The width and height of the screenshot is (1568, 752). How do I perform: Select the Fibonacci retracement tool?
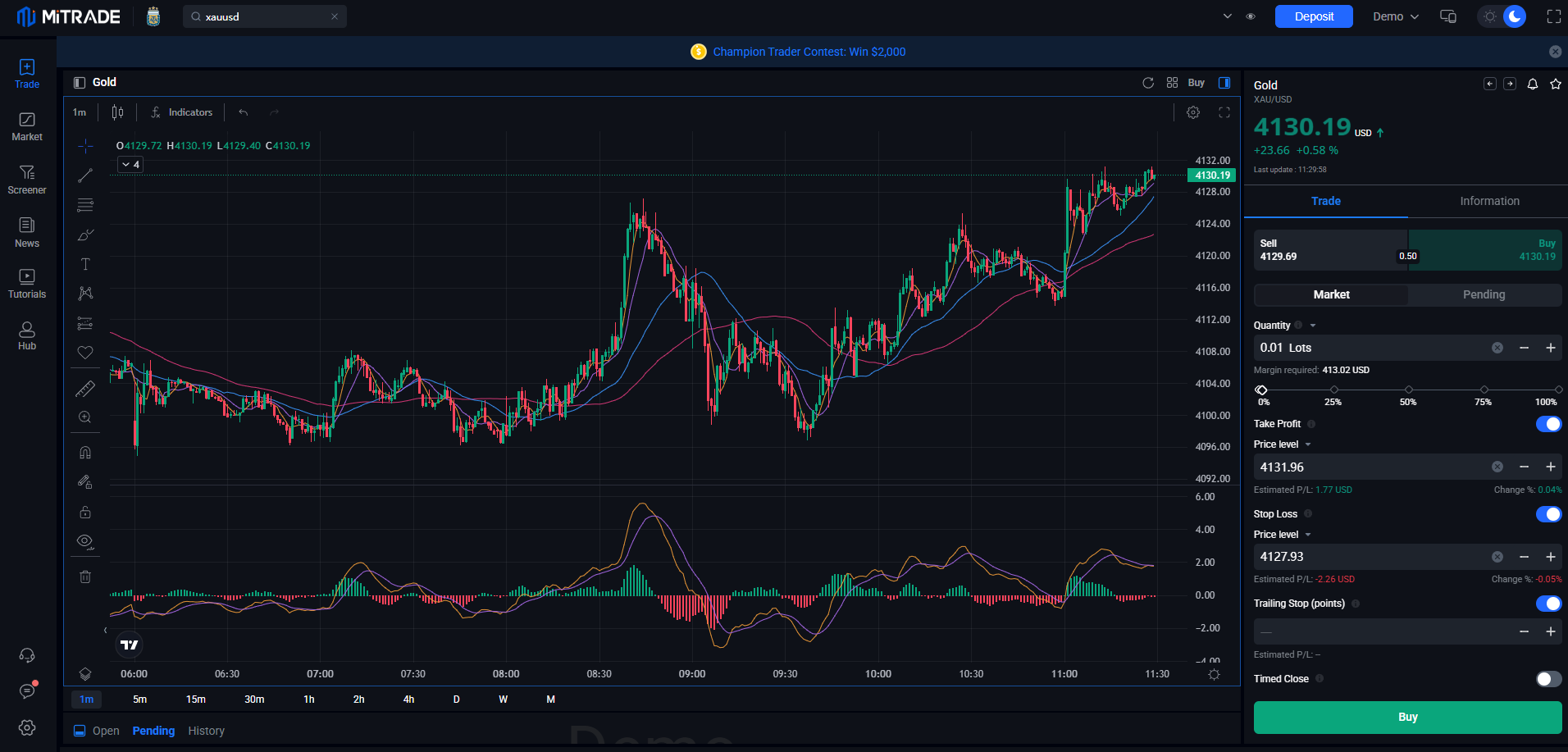click(x=85, y=205)
